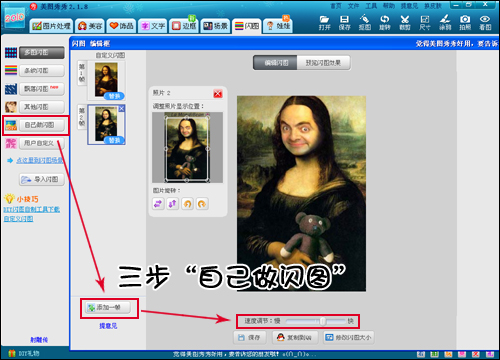This screenshot has height=360, width=500.
Task: Select the frame 1 Mona Lisa thumbnail
Action: [106, 80]
